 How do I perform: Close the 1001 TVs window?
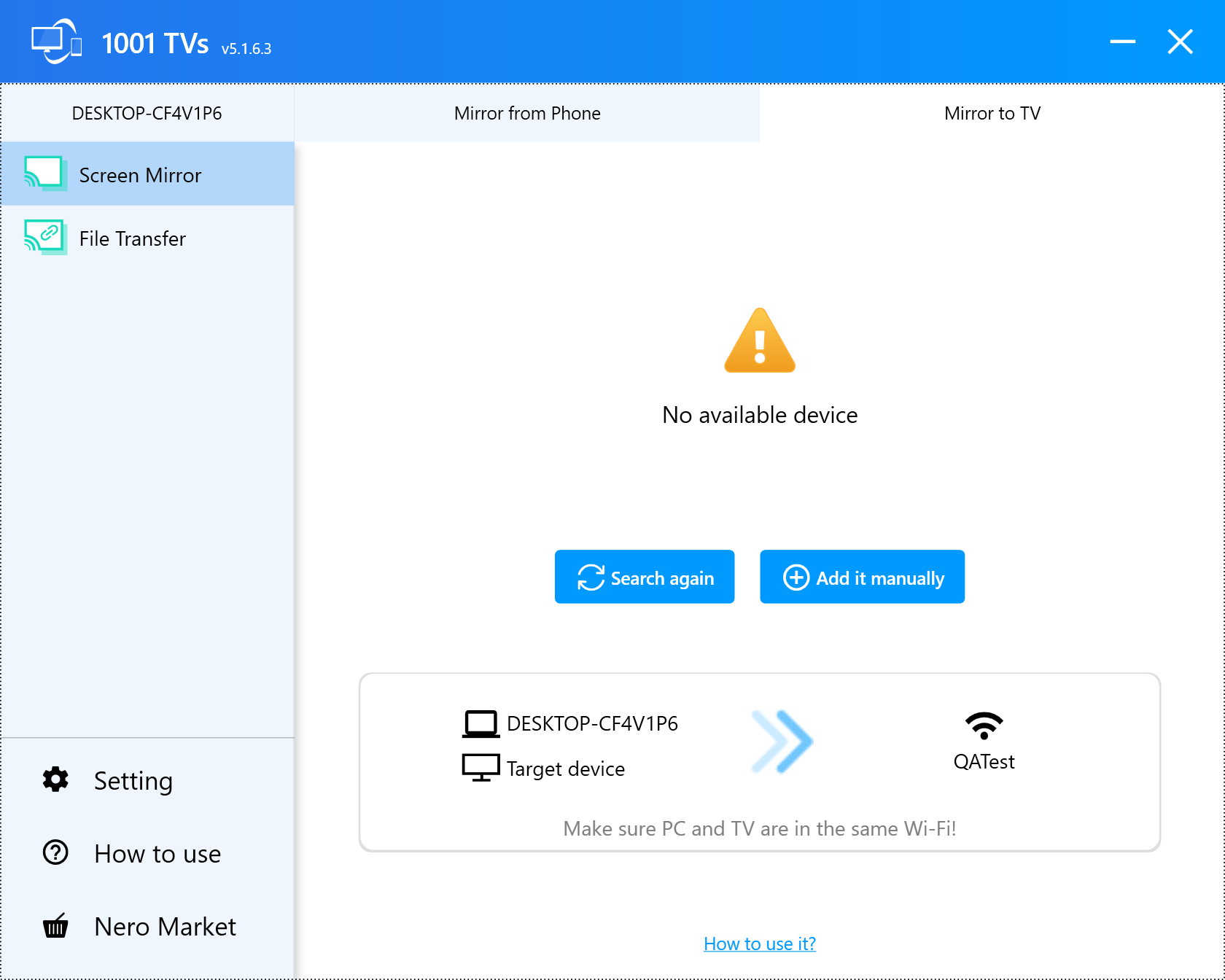[1180, 42]
